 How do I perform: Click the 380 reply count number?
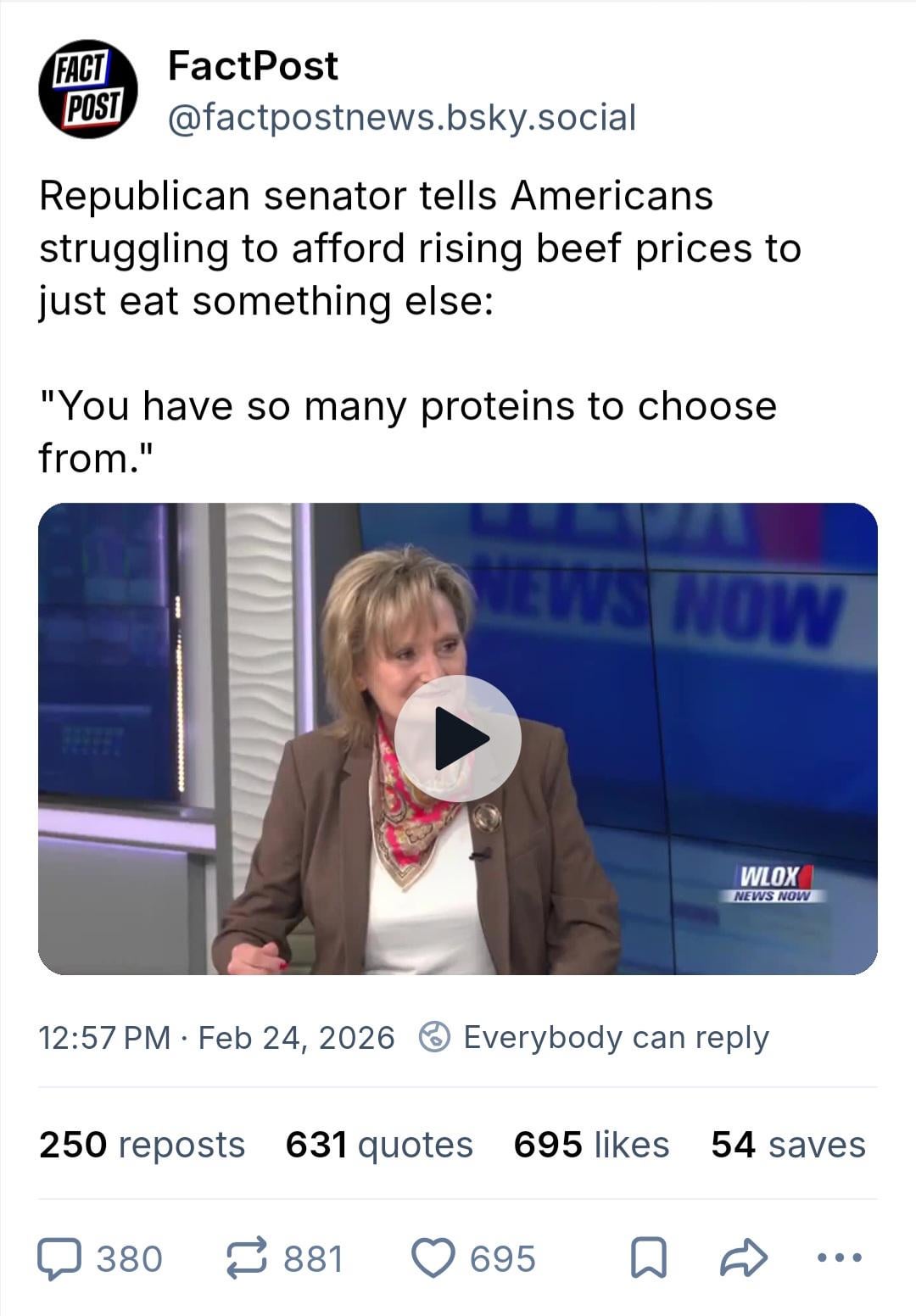(x=129, y=1259)
